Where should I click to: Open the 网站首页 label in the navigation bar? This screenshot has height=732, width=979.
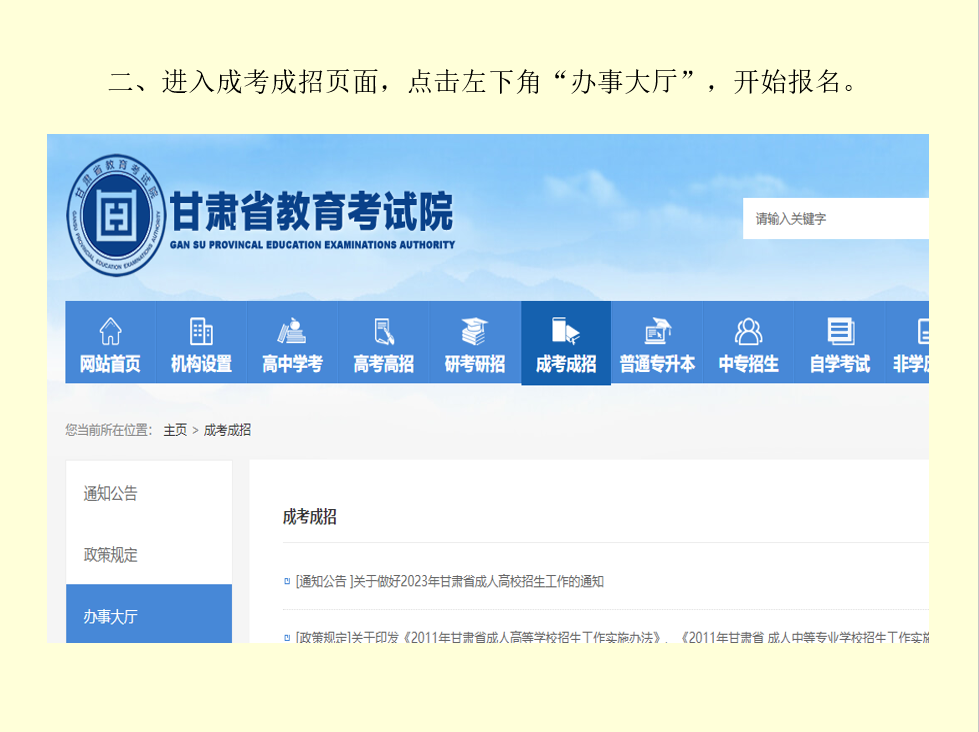click(x=110, y=365)
